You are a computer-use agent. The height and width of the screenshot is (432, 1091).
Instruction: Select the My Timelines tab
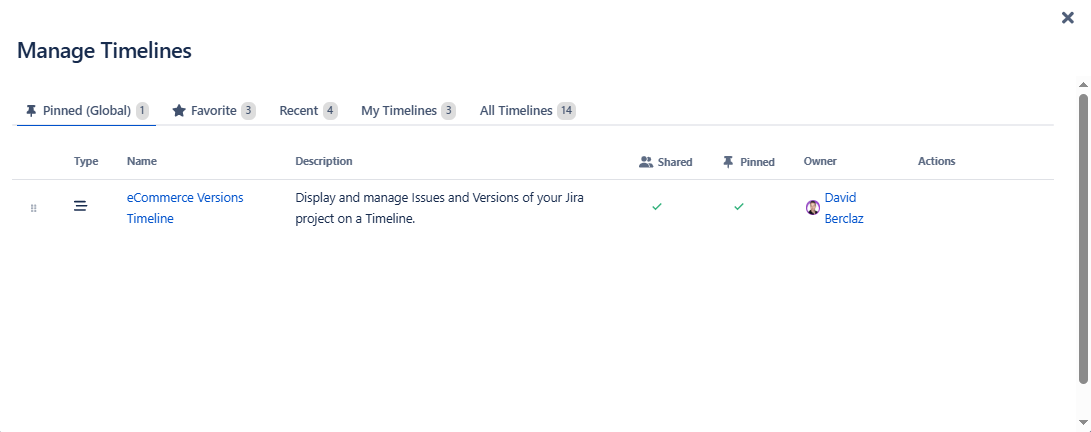click(x=408, y=111)
